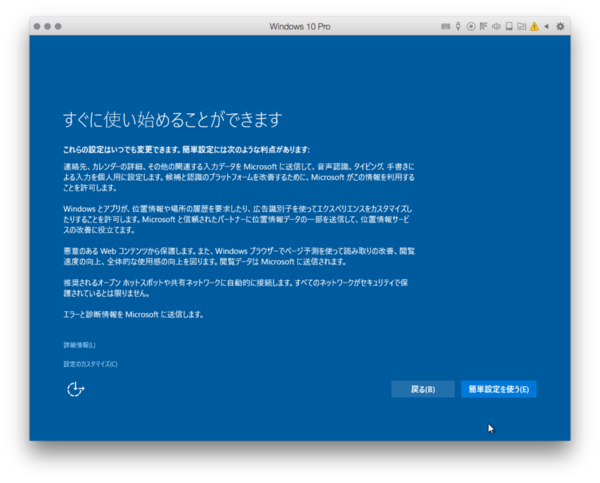Click the text エラーと診断情報を Microsoft に送信します
Image resolution: width=600 pixels, height=483 pixels.
point(133,315)
